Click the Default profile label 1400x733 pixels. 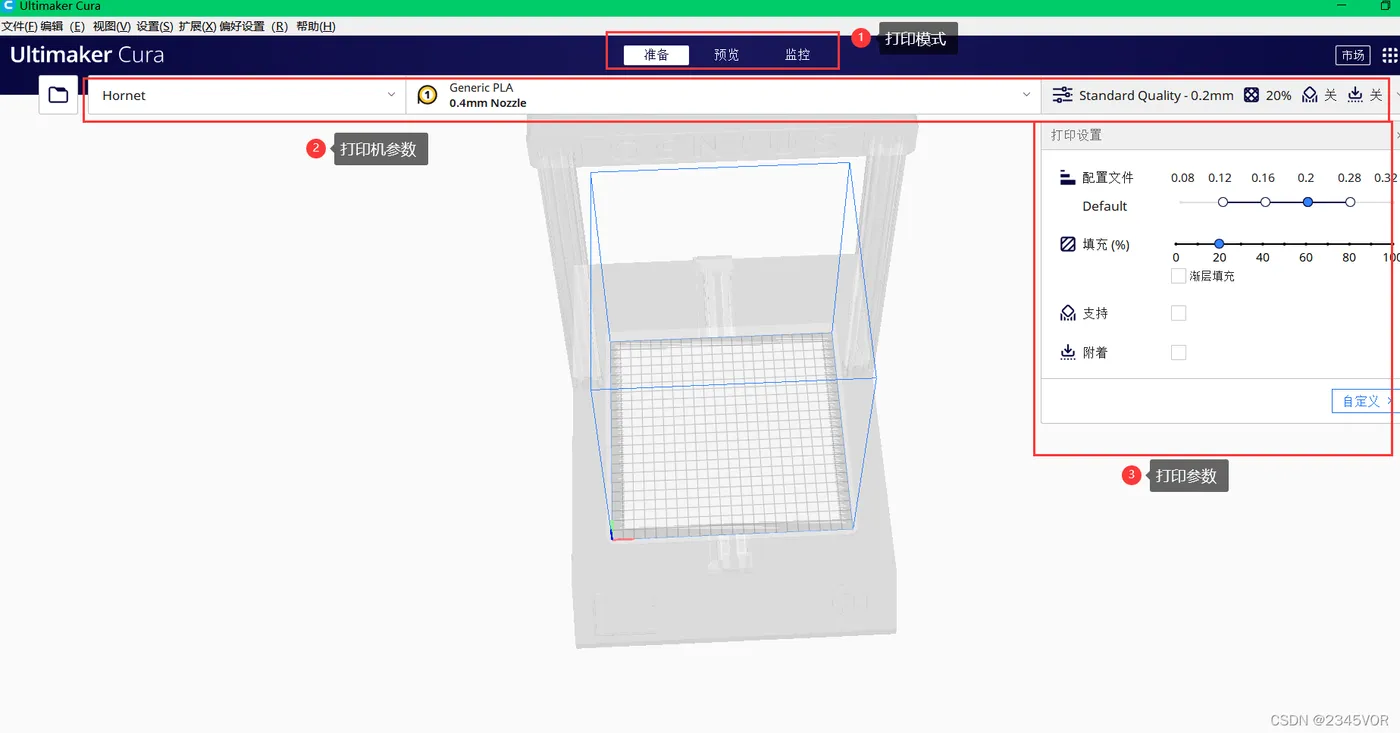click(1105, 206)
